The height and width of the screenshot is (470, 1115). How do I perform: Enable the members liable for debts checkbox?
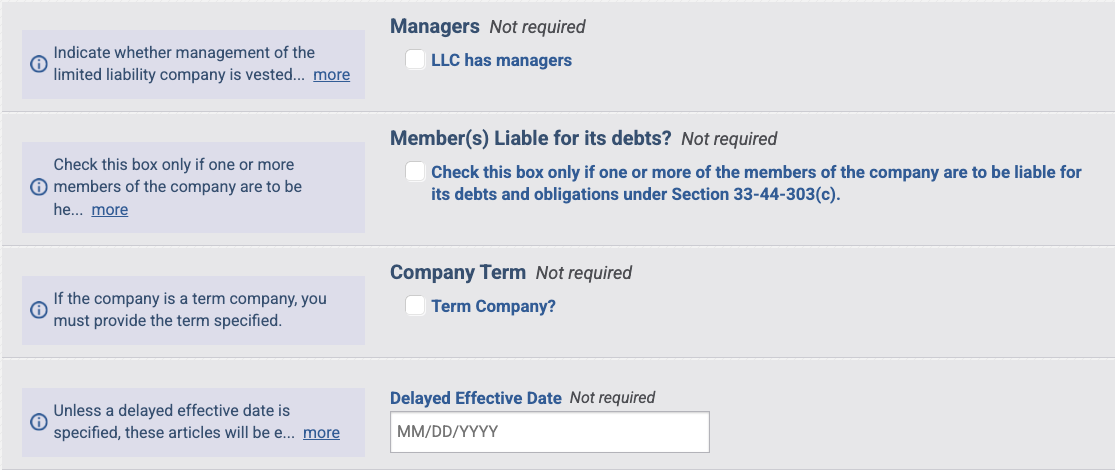coord(415,172)
